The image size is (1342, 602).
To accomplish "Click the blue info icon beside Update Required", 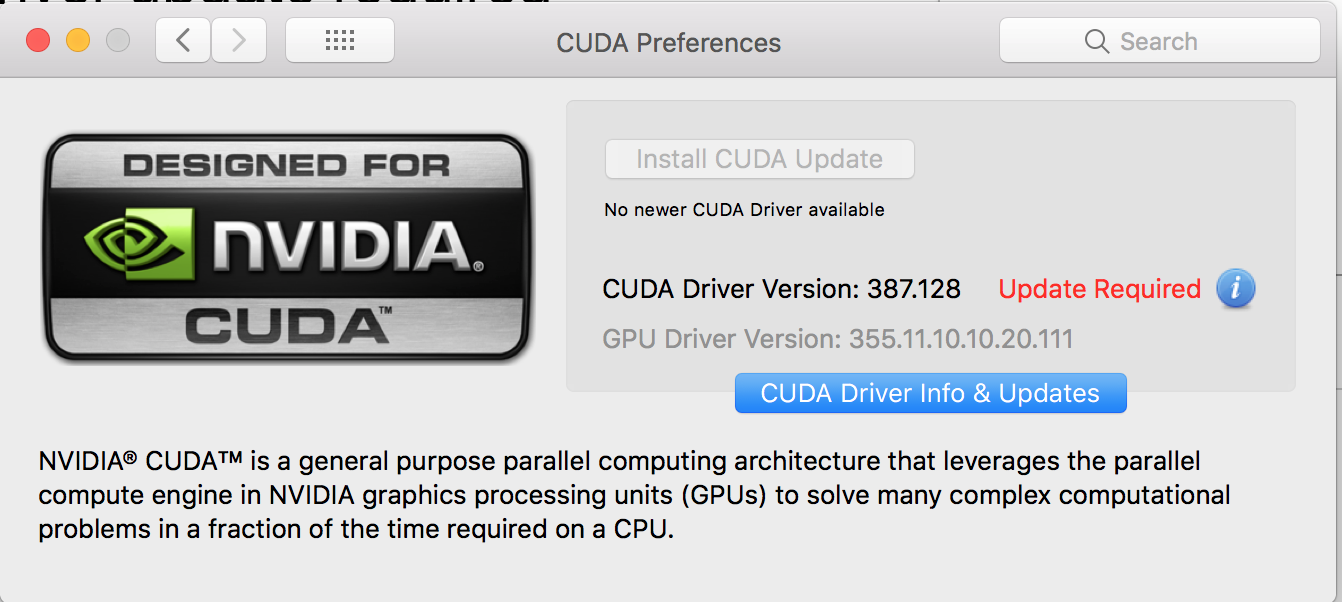I will point(1236,288).
